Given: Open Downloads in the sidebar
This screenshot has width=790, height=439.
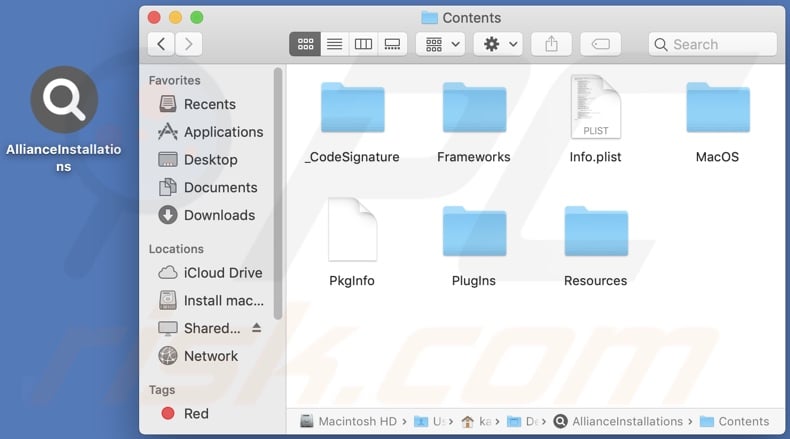Looking at the screenshot, I should 206,215.
